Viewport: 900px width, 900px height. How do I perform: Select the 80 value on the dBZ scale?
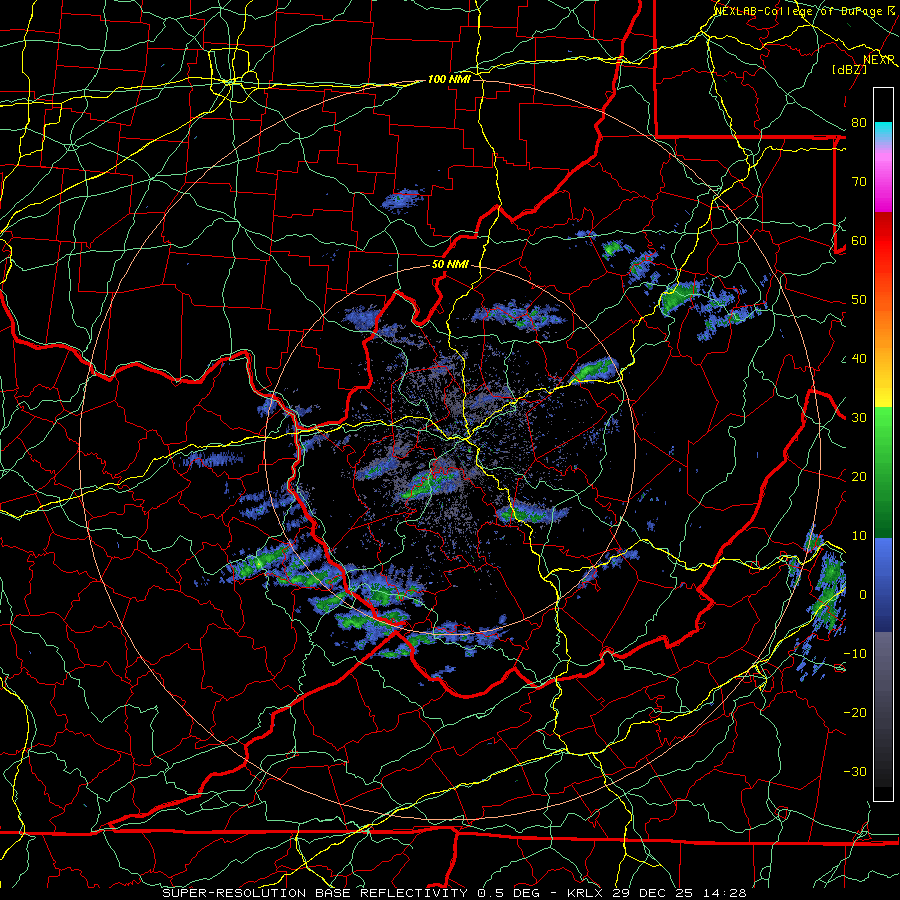[x=859, y=123]
